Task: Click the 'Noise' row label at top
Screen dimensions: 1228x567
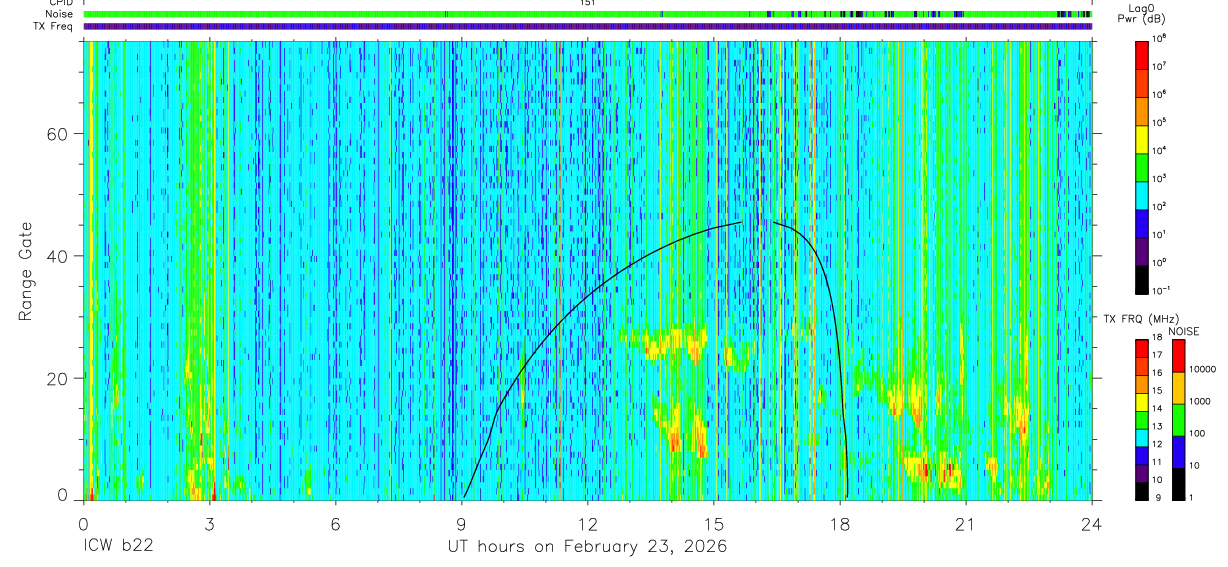Action: (60, 15)
